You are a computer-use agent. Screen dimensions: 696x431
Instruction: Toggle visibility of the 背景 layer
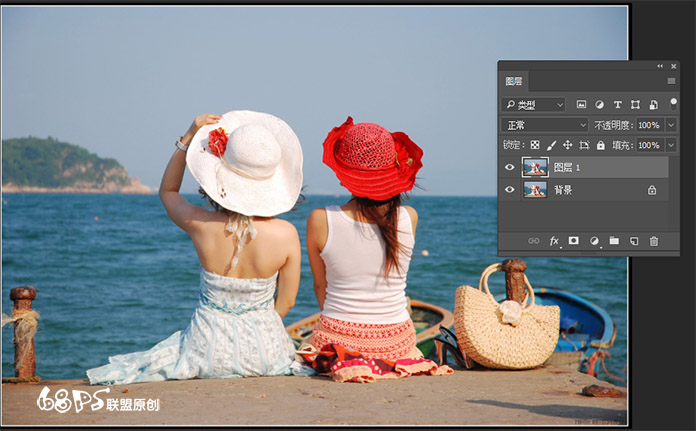510,189
